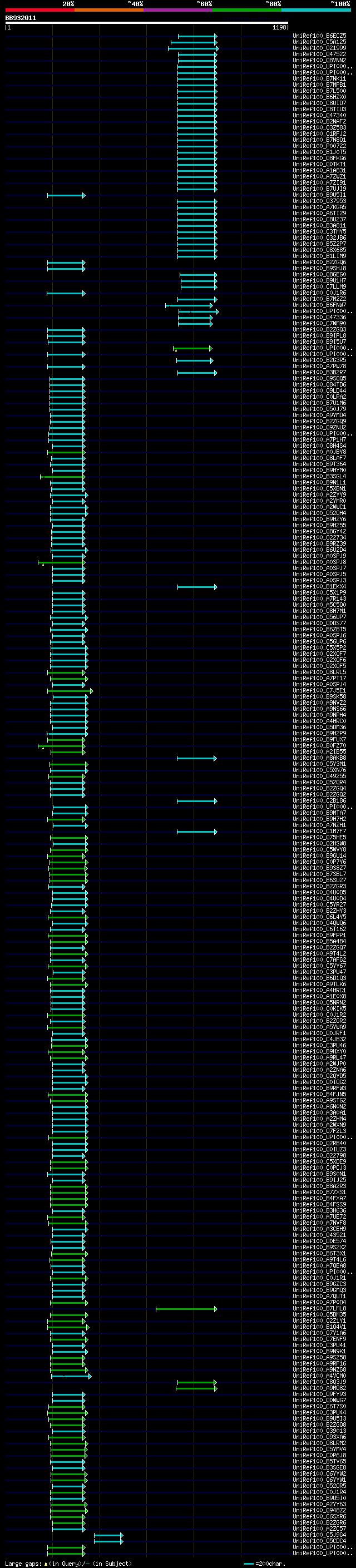The height and width of the screenshot is (1568, 356).
Task: Open hit UniRef100_Q8VNN2
Action: click(319, 60)
